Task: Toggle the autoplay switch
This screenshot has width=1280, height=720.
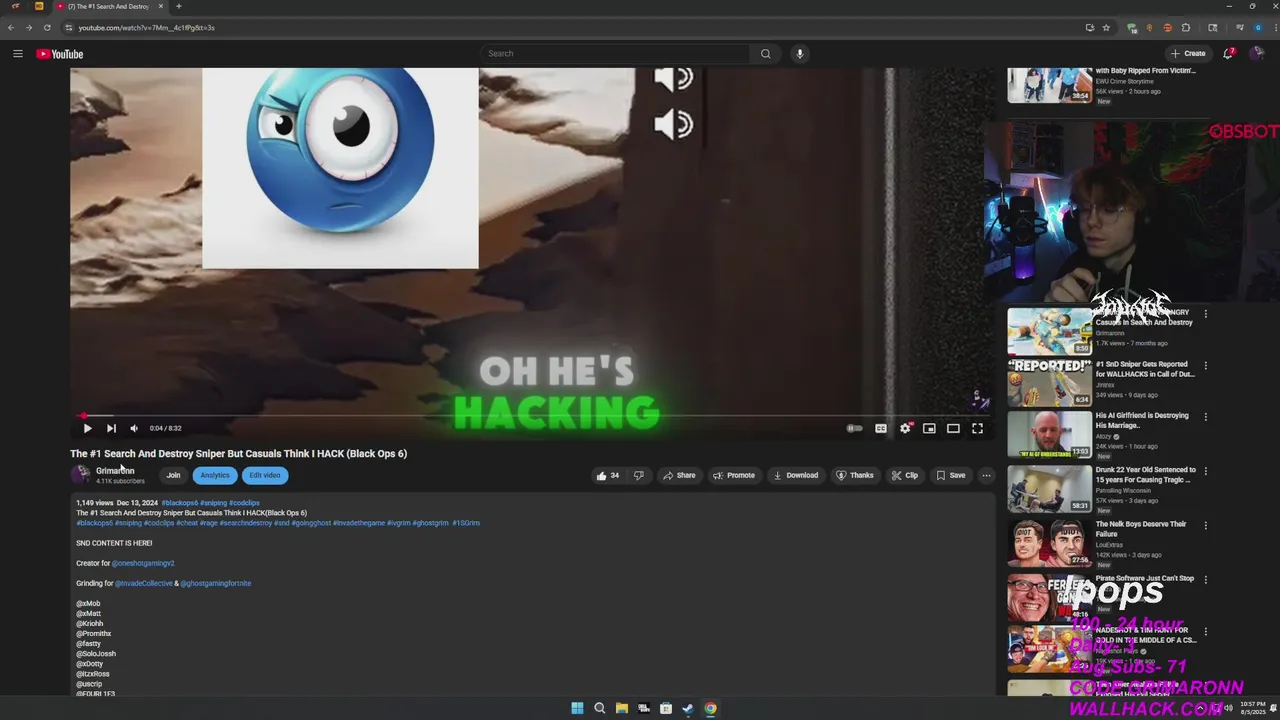Action: pyautogui.click(x=855, y=428)
